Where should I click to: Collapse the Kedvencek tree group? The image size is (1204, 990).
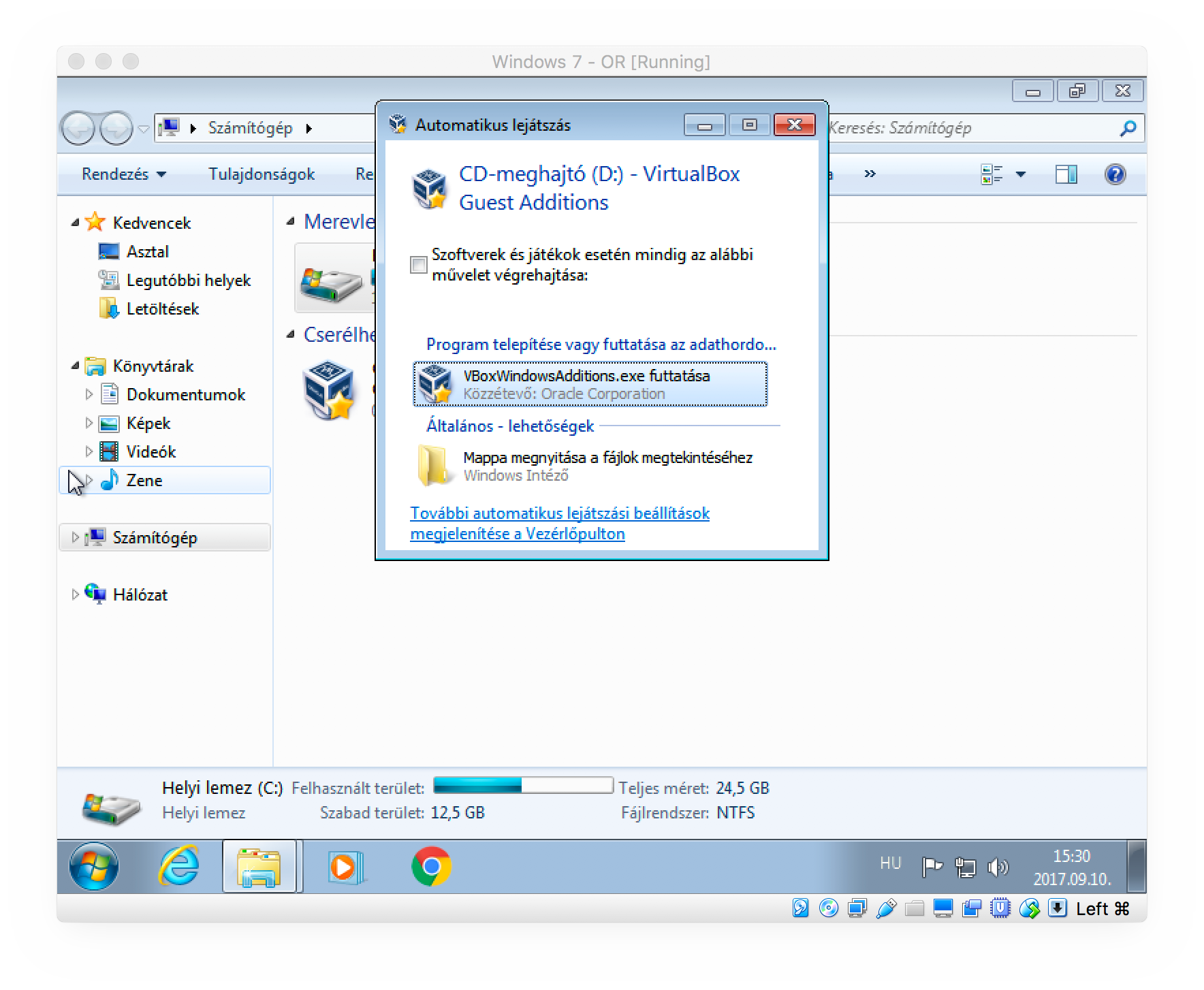click(75, 223)
